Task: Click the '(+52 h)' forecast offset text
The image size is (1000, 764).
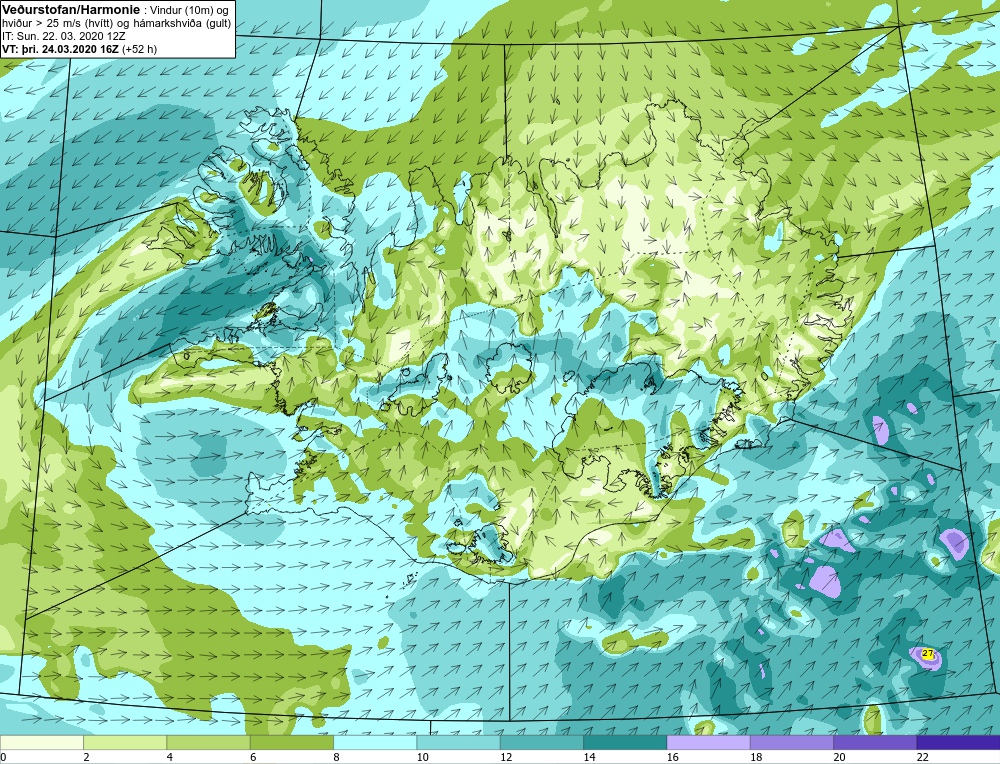Action: coord(139,49)
